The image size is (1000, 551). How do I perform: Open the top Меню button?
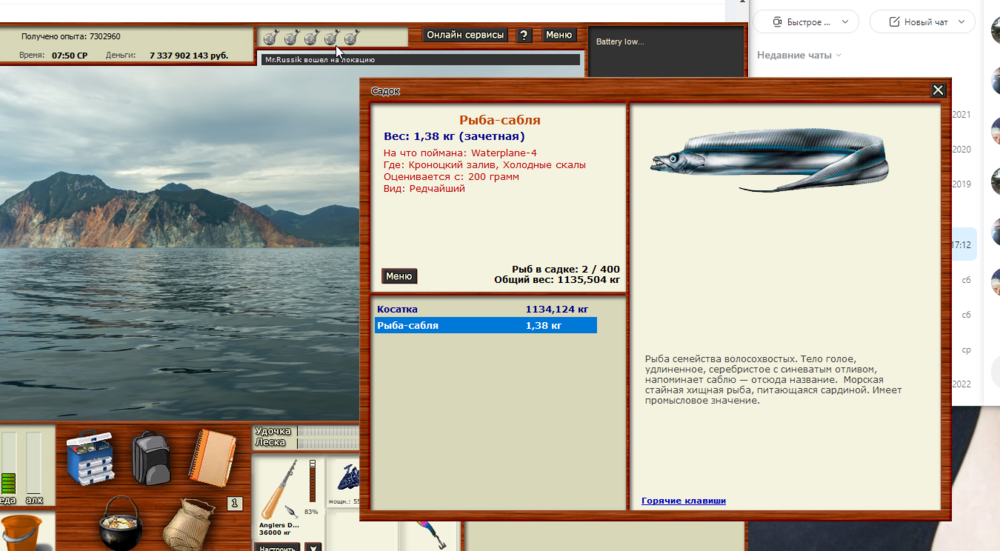coord(559,35)
